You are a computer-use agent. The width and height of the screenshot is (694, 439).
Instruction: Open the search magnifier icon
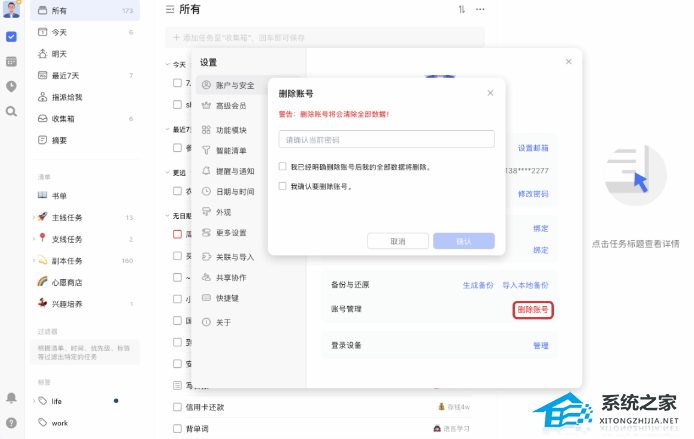click(x=12, y=112)
